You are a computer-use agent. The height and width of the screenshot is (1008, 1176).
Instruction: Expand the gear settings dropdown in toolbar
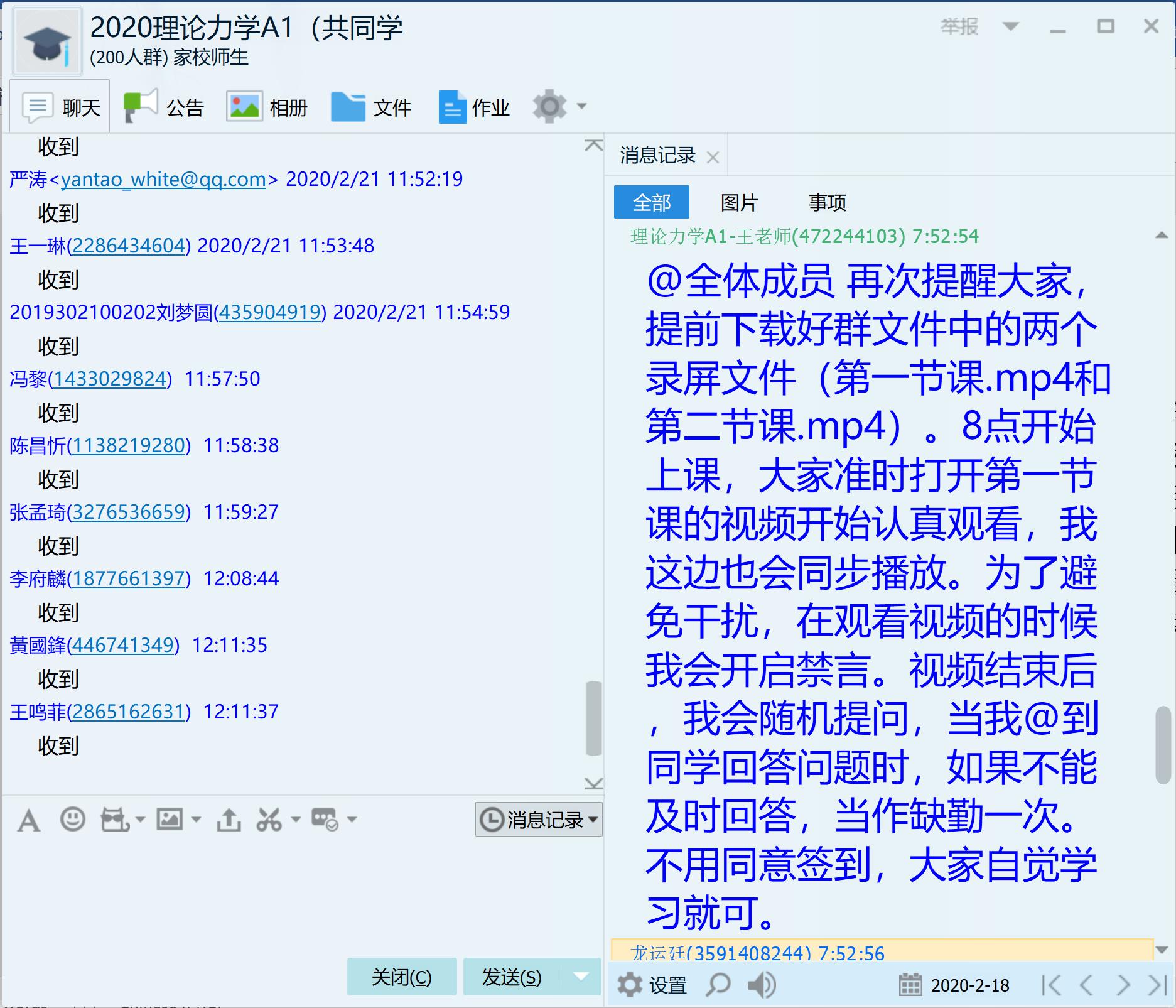(581, 106)
